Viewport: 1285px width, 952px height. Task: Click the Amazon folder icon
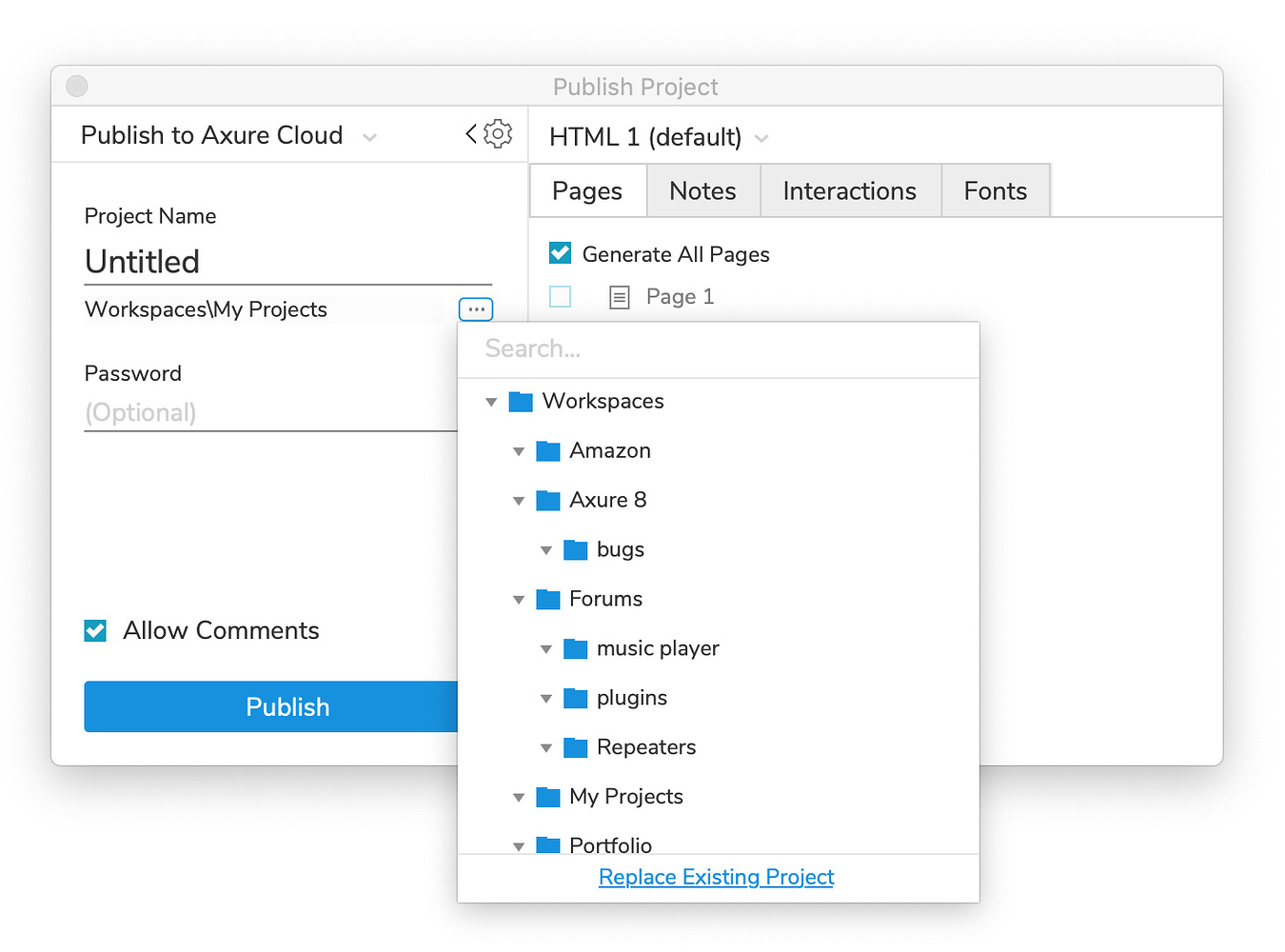click(548, 450)
